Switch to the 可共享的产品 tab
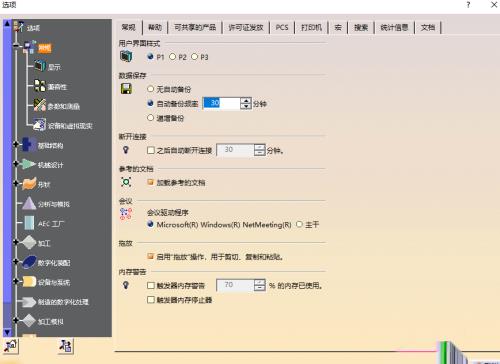 coord(195,27)
